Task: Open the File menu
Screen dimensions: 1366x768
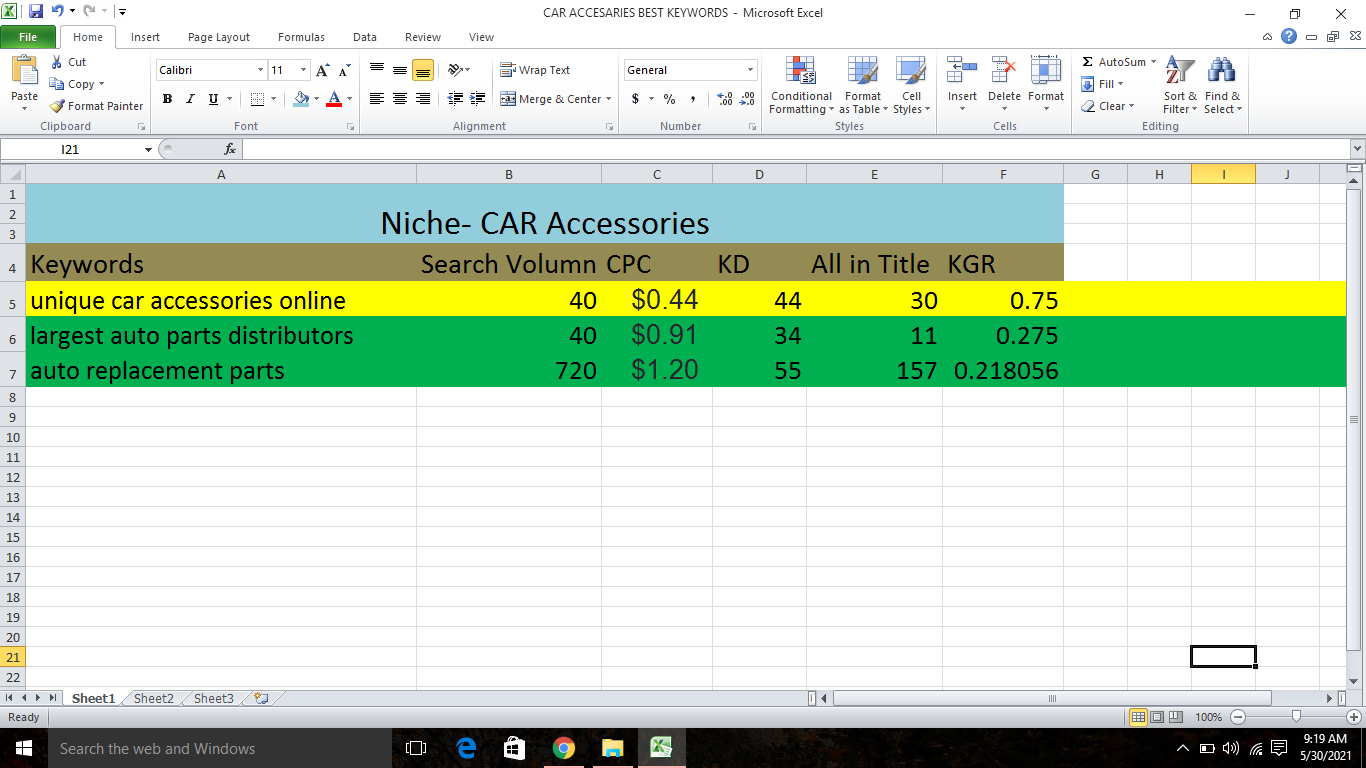Action: coord(29,36)
